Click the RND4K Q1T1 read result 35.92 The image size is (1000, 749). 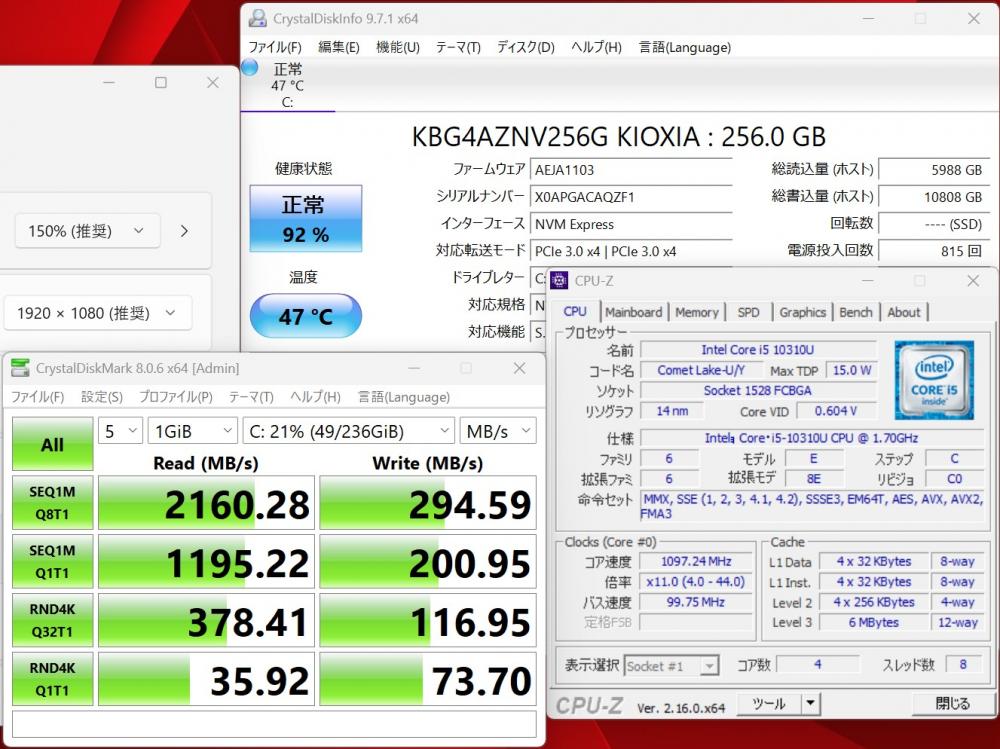point(207,679)
